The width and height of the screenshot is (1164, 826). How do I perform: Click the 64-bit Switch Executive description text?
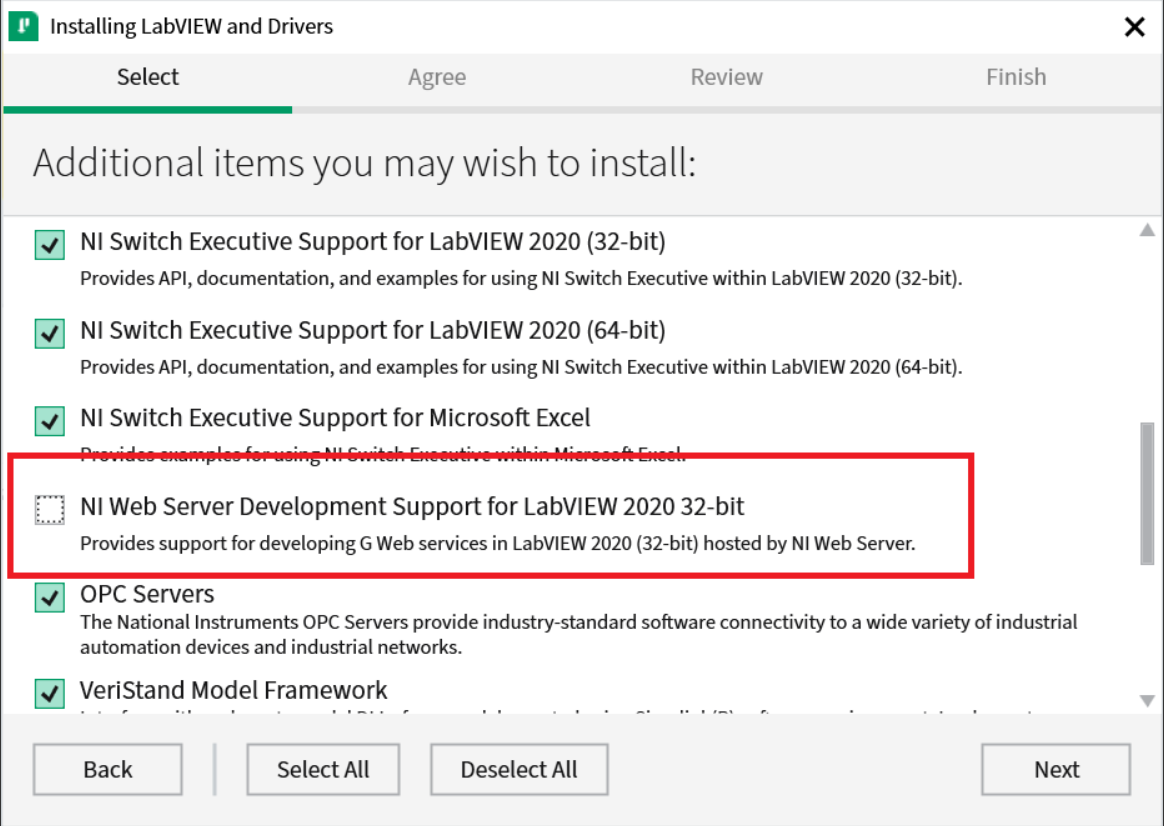[x=521, y=367]
